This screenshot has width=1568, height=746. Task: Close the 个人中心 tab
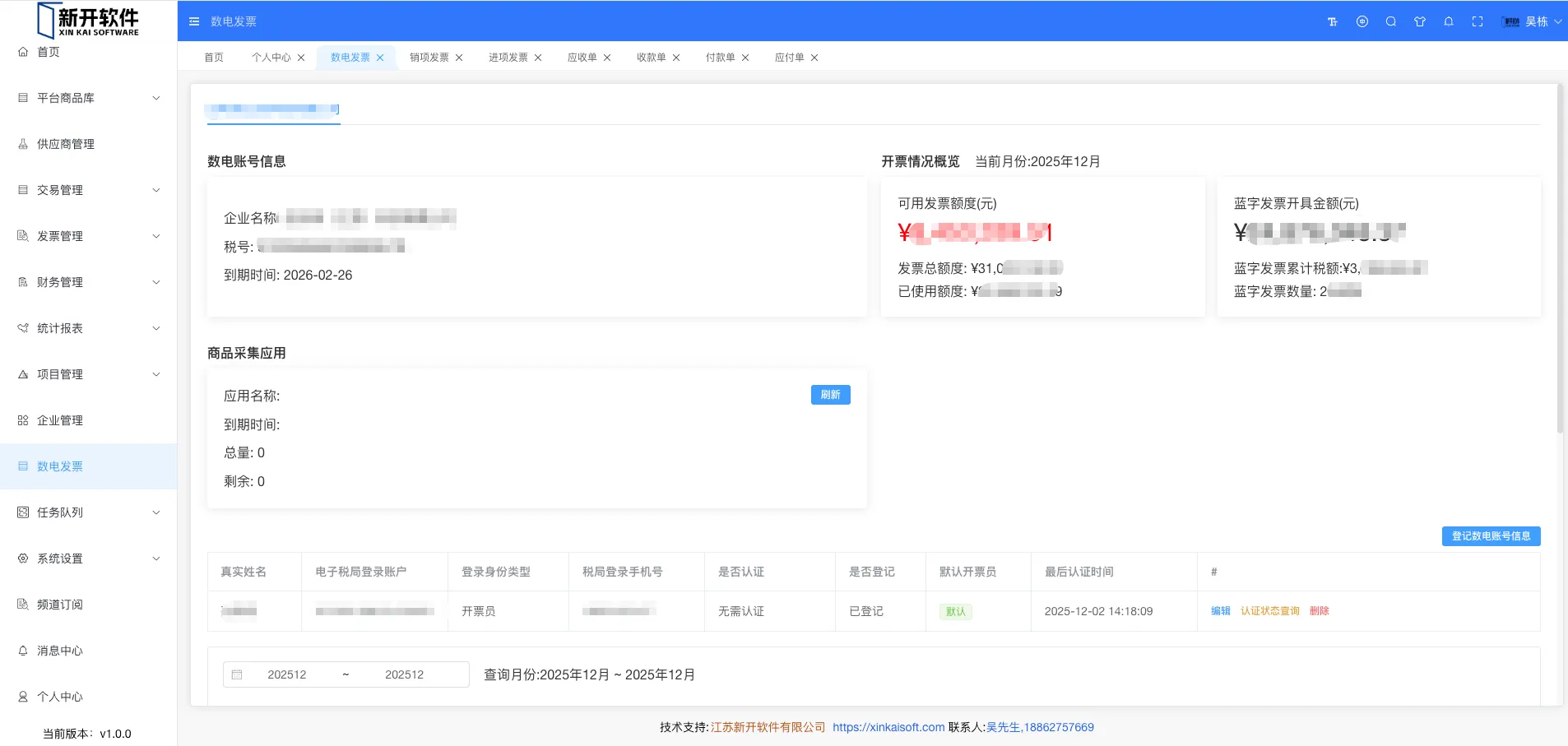click(x=301, y=58)
